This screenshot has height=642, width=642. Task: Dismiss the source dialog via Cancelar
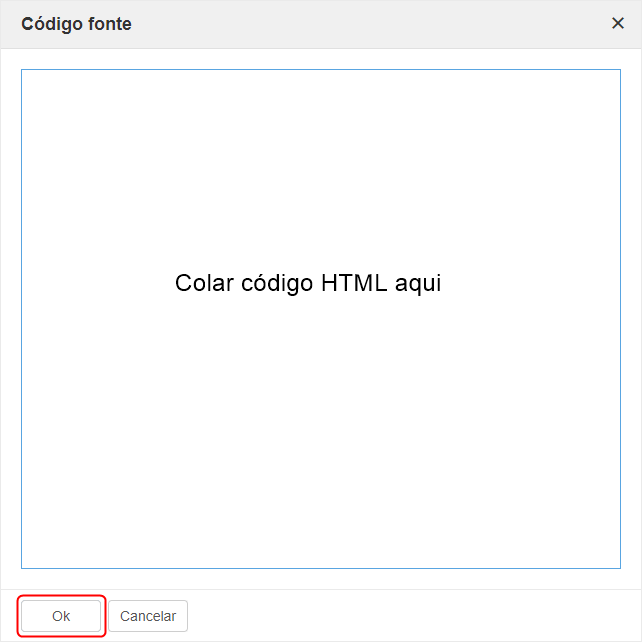(148, 616)
